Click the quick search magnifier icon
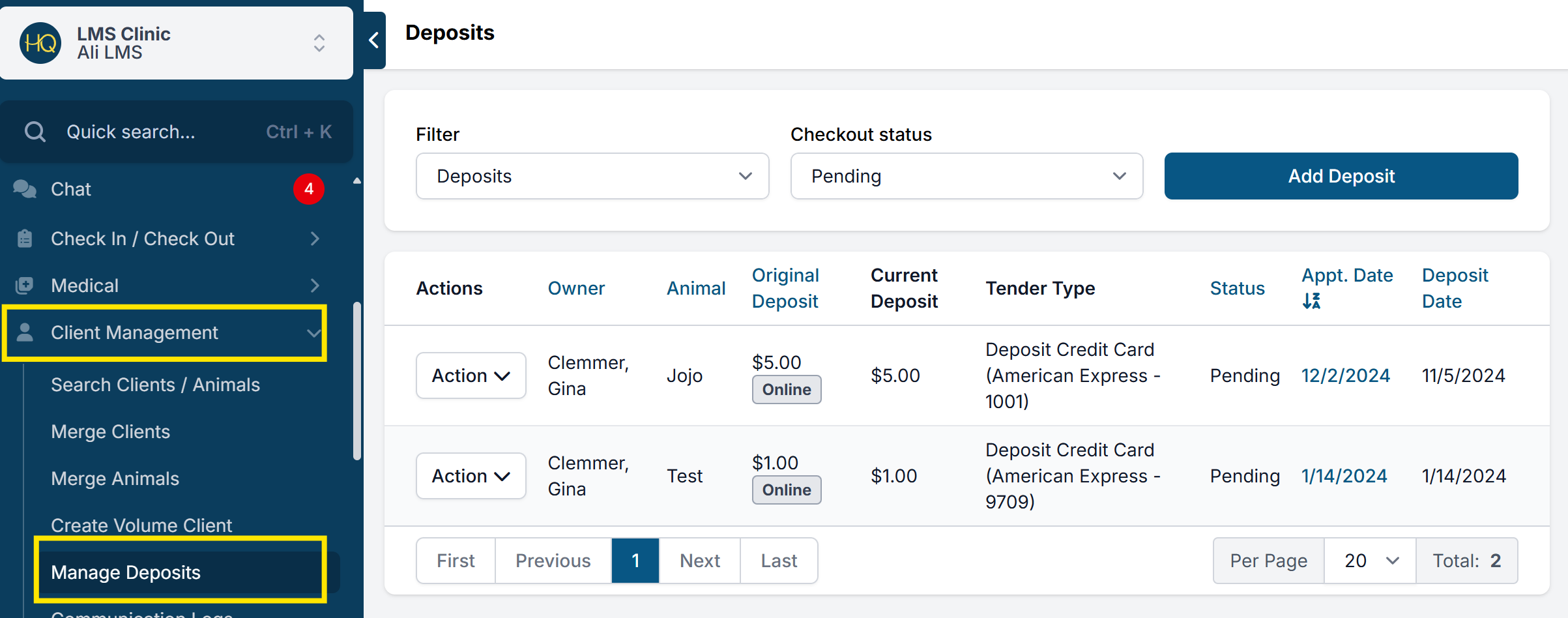Viewport: 1568px width, 618px height. [x=35, y=132]
